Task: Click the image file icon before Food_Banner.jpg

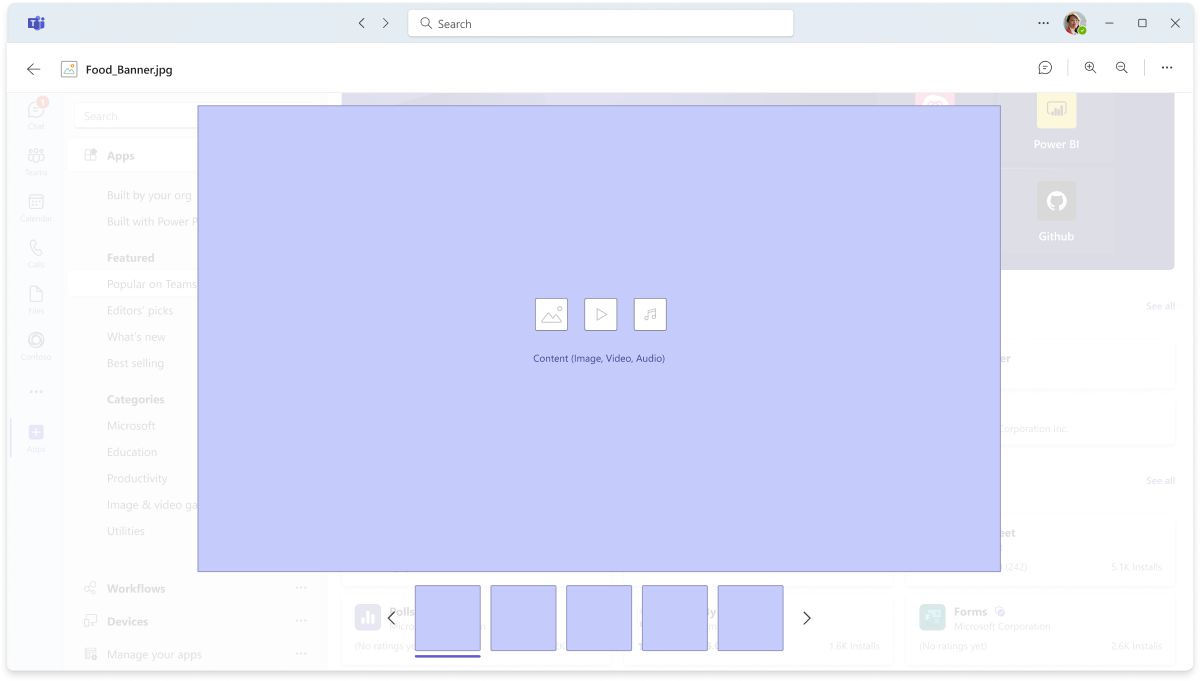Action: click(69, 69)
